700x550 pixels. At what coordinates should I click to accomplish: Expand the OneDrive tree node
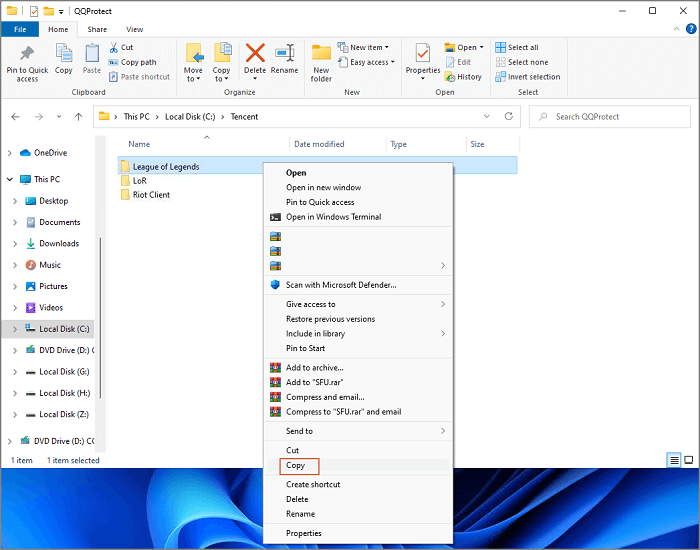tap(11, 153)
